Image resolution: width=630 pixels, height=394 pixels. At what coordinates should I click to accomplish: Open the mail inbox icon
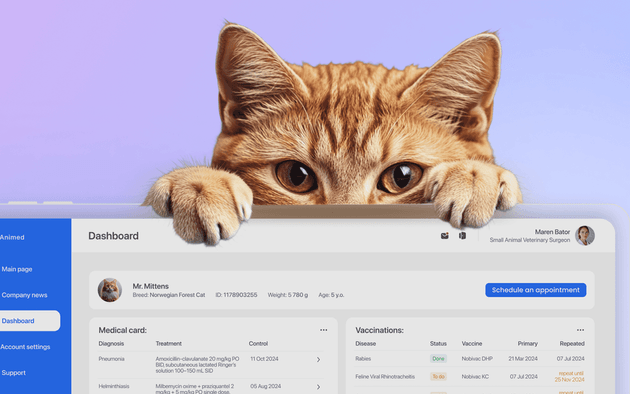tap(444, 236)
